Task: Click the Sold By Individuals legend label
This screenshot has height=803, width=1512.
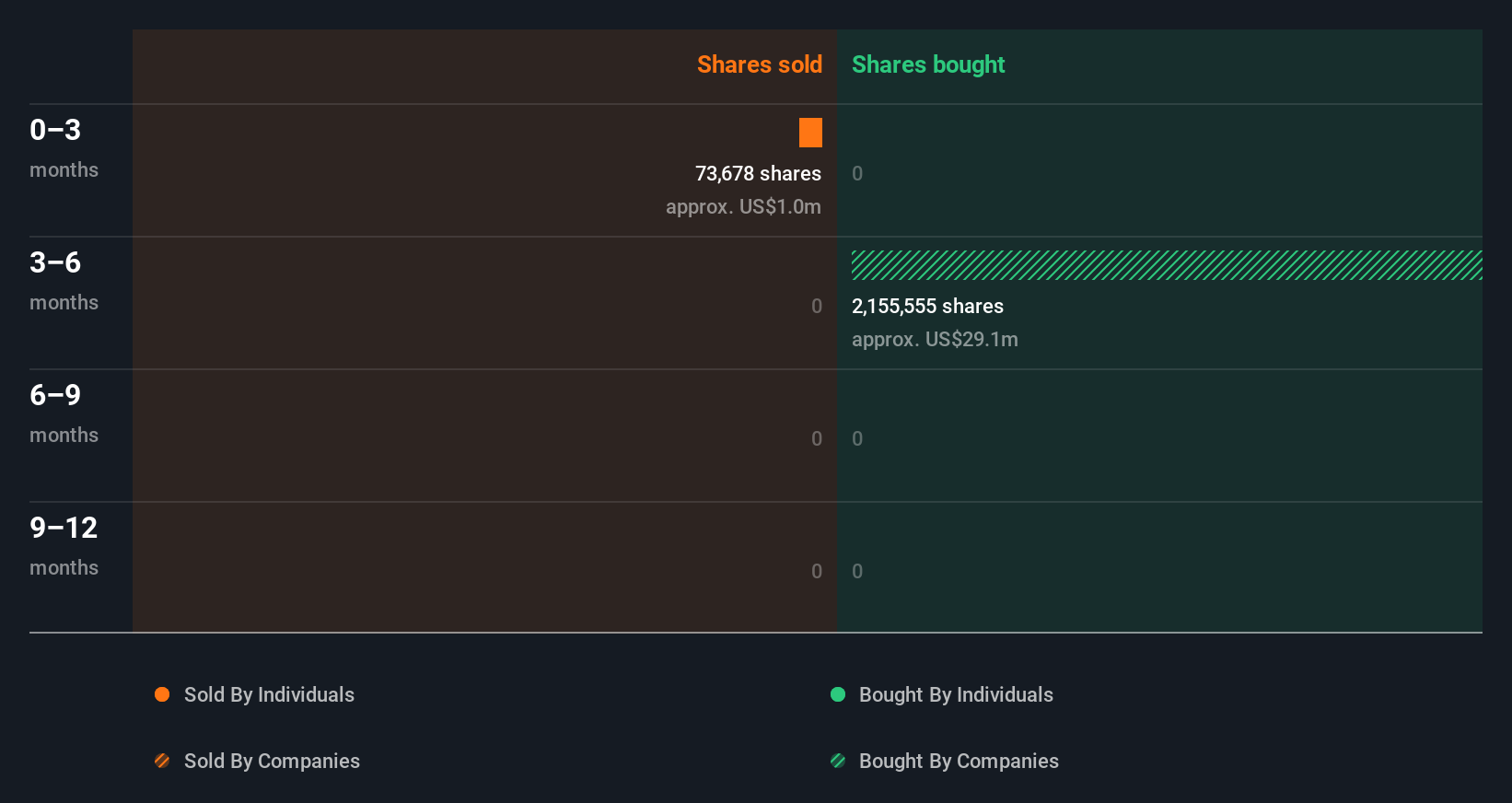Action: [269, 694]
